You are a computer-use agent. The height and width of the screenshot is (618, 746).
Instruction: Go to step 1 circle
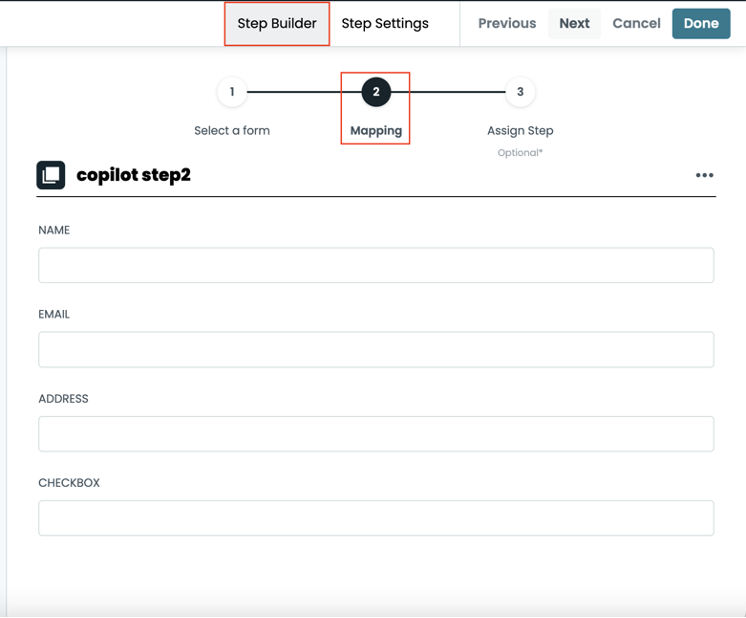[x=232, y=92]
